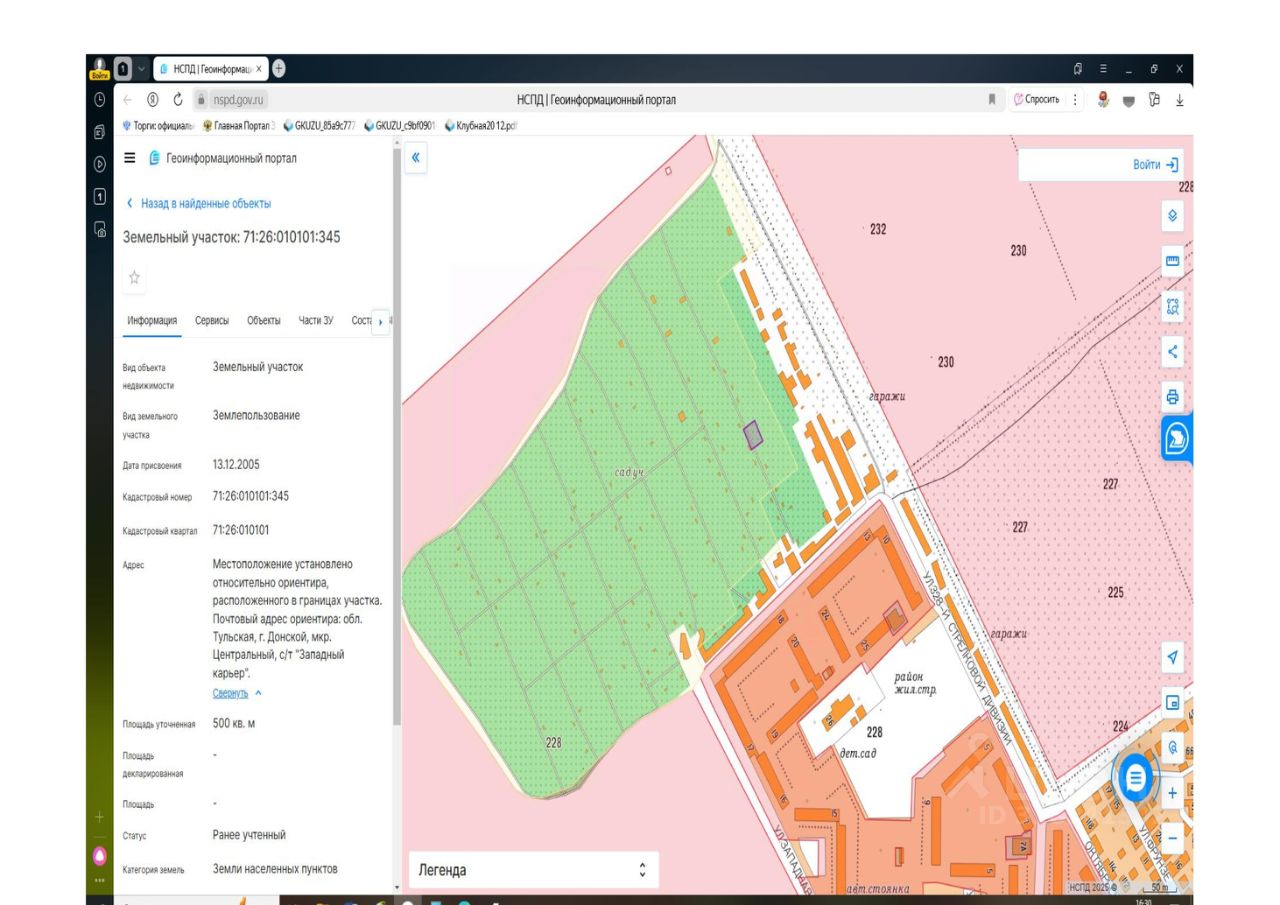Click the highlighted purple parcel on map

(752, 434)
